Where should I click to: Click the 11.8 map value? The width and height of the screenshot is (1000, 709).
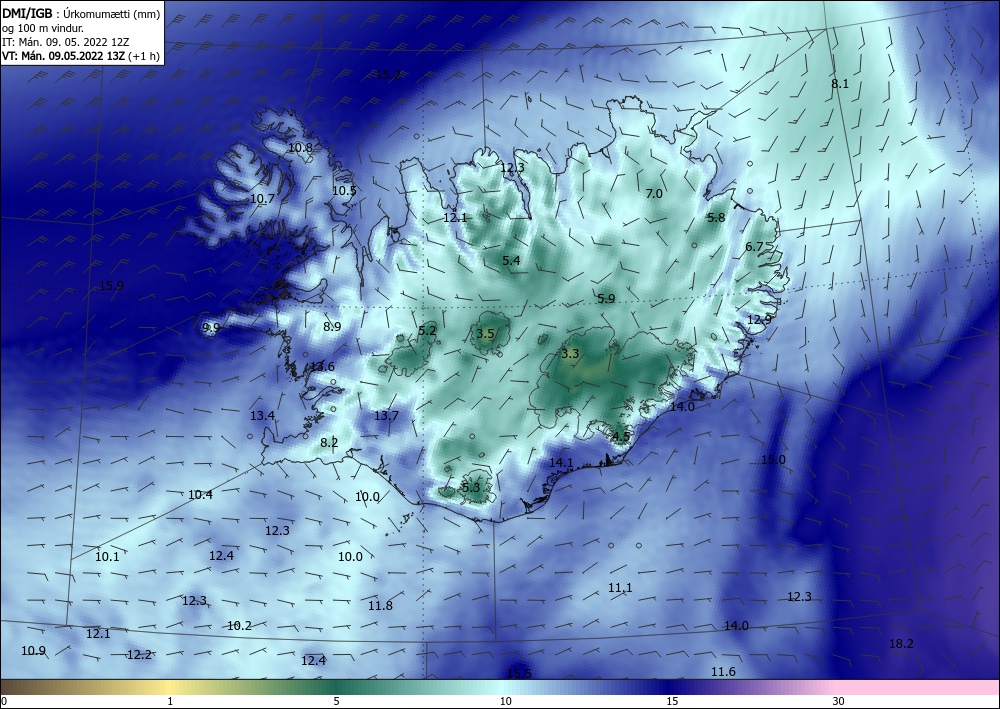pyautogui.click(x=380, y=606)
